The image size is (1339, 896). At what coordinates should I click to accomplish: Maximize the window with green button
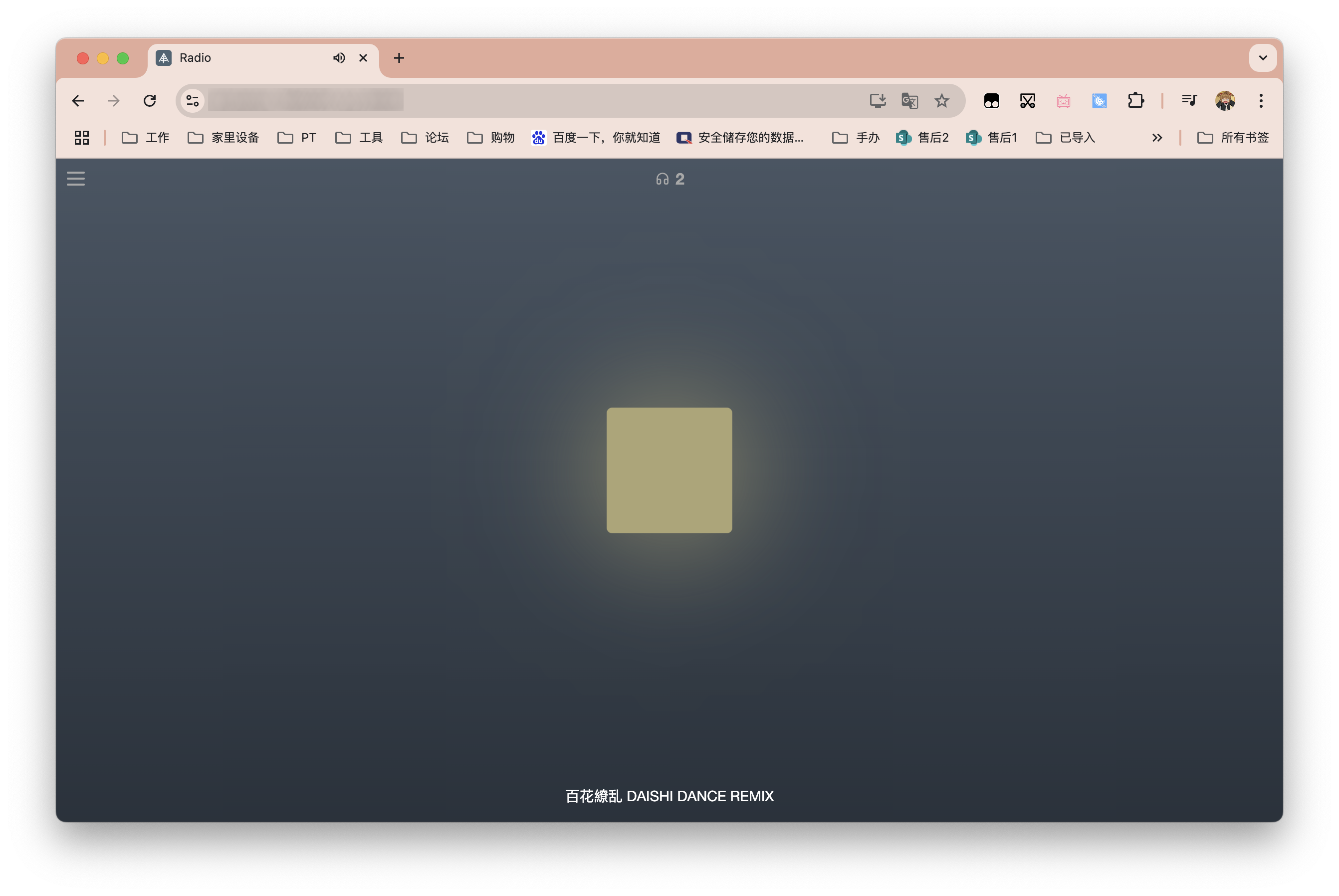tap(123, 58)
